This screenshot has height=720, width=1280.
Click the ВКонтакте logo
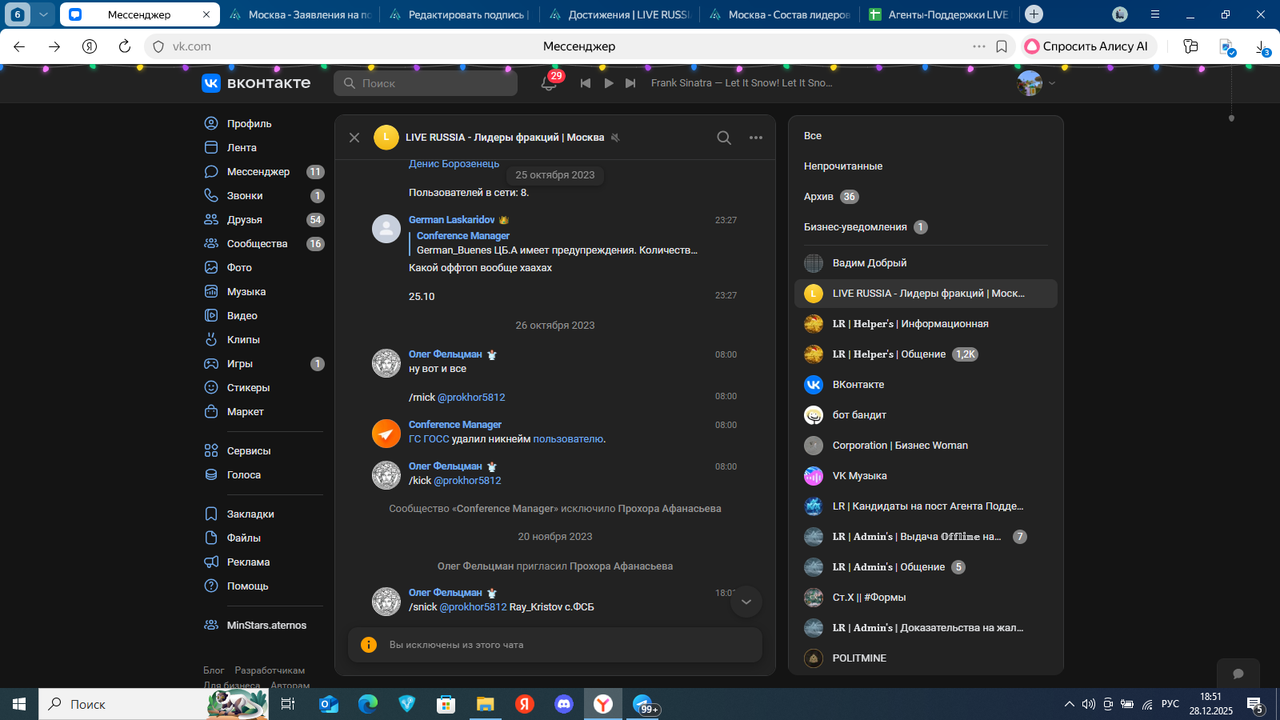[x=256, y=83]
